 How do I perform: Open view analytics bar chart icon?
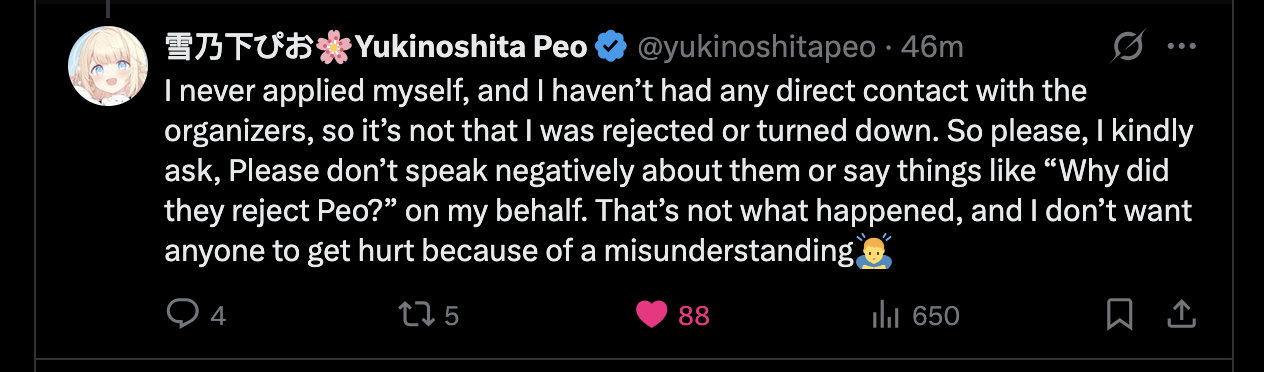[x=886, y=315]
